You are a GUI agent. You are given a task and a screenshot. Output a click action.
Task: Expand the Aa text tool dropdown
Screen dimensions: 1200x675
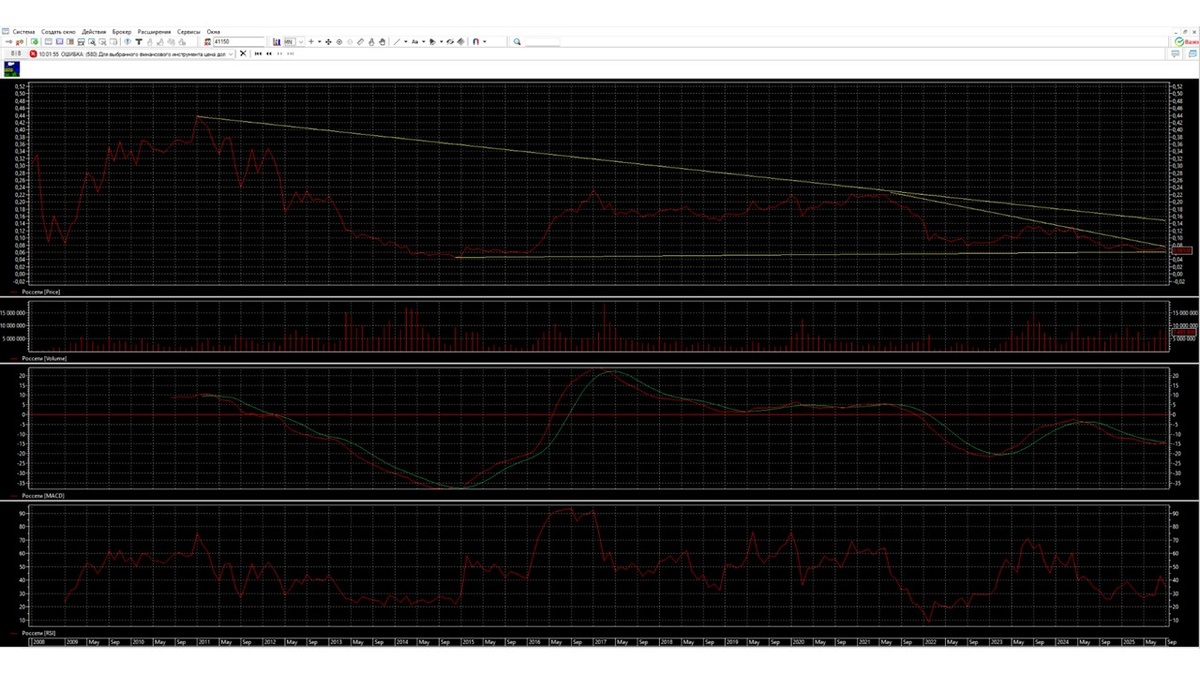(x=423, y=42)
